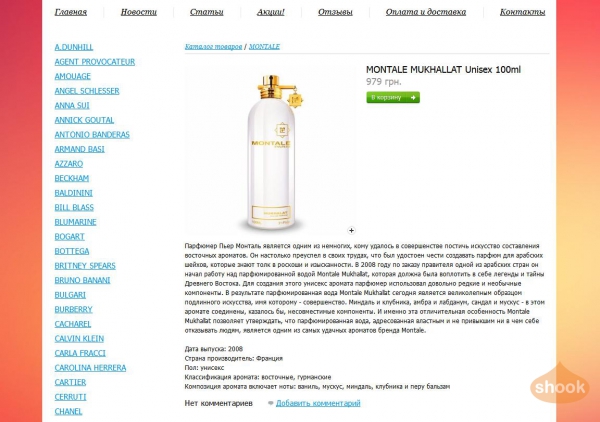Open the CALVIN KLEIN brand category
This screenshot has width=600, height=422.
tap(79, 339)
